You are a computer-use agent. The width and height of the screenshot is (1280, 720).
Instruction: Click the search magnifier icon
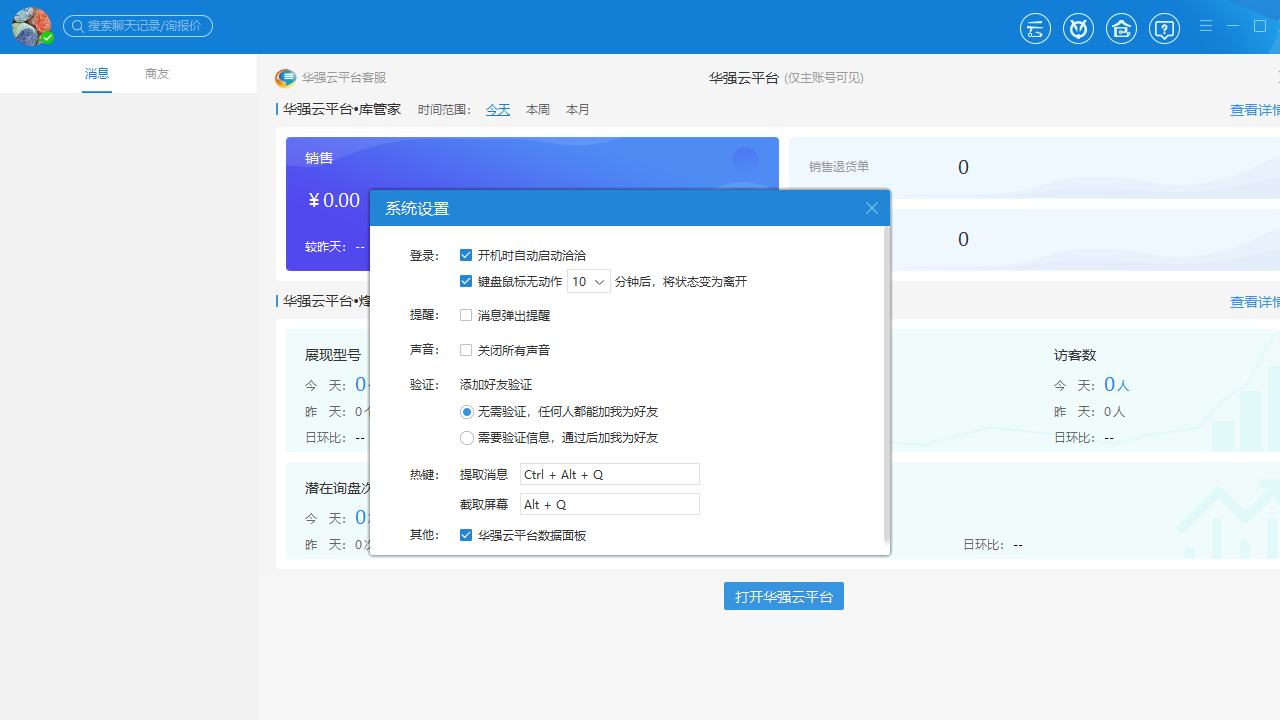point(78,26)
